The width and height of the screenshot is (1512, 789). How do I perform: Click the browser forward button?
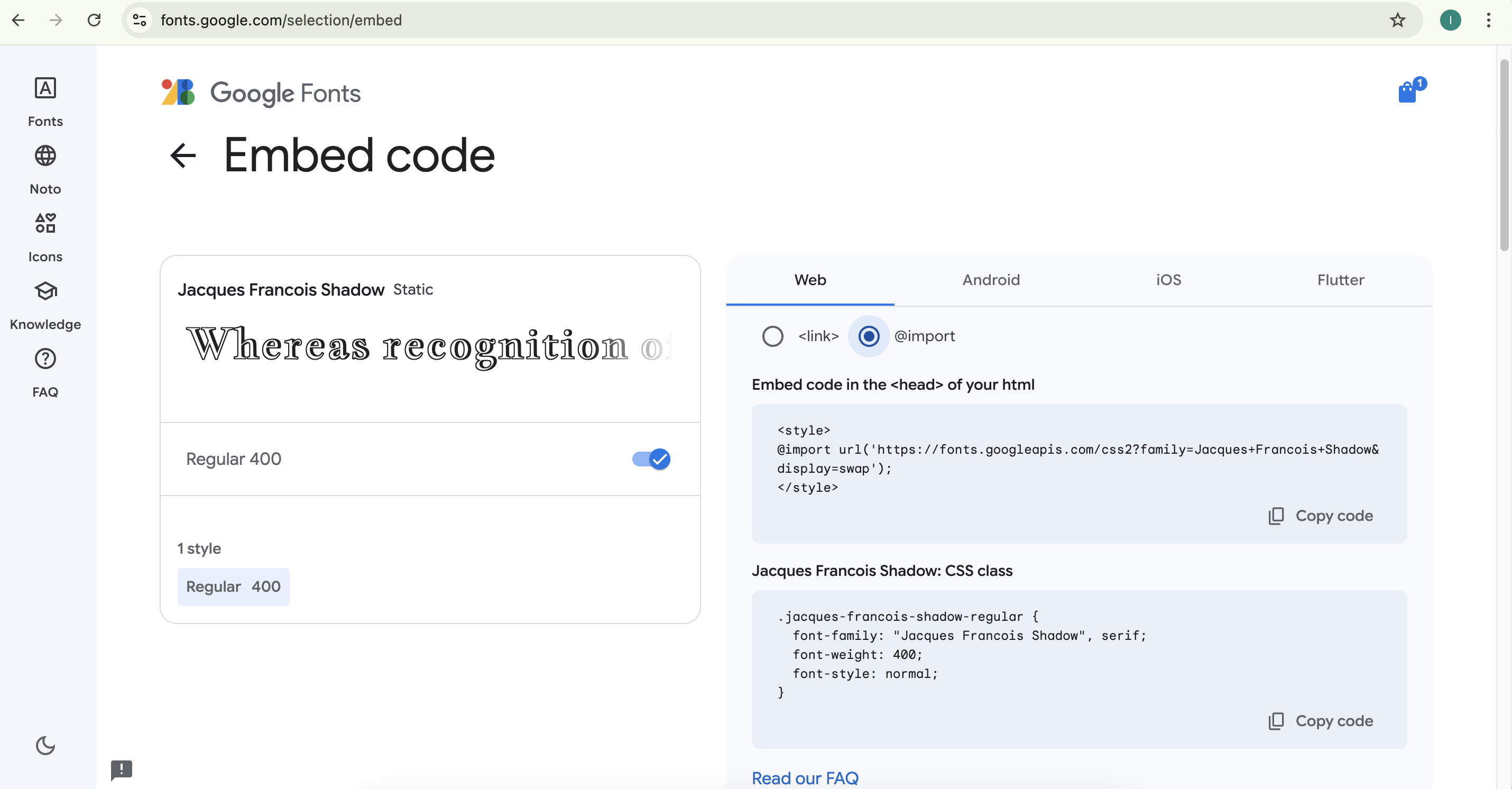tap(56, 20)
